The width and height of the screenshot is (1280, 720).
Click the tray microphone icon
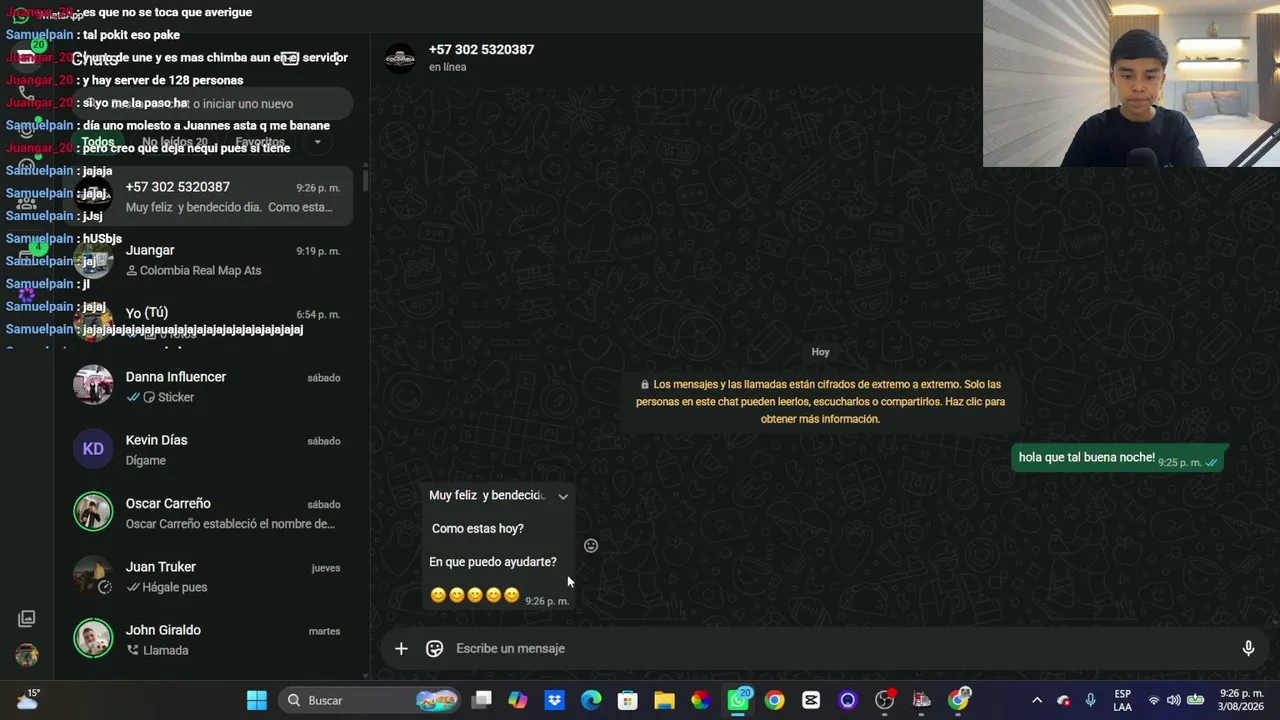[1090, 700]
